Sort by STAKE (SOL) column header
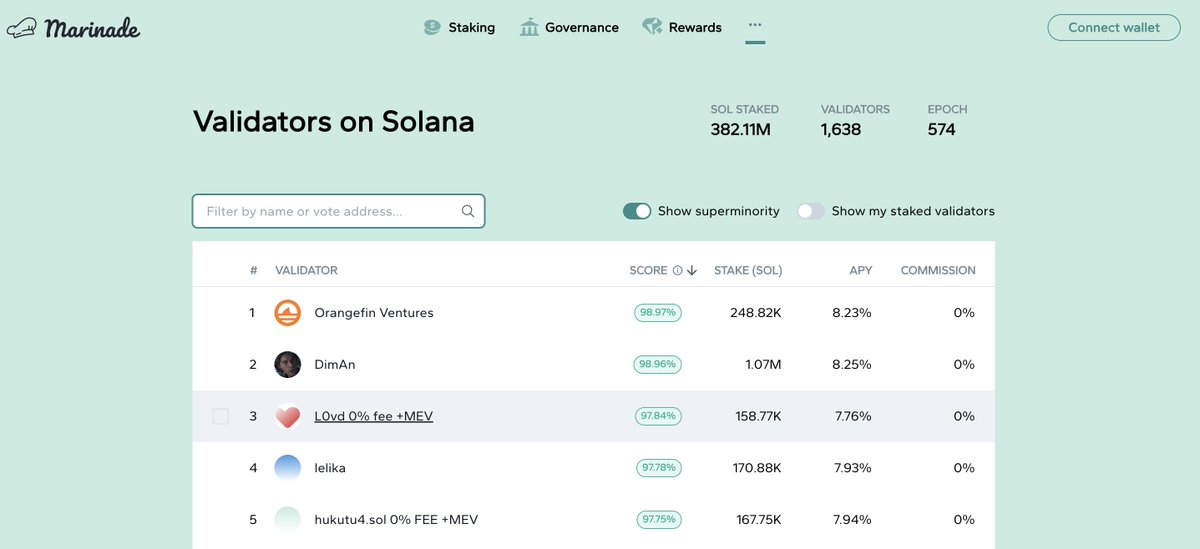Viewport: 1200px width, 549px height. 748,270
